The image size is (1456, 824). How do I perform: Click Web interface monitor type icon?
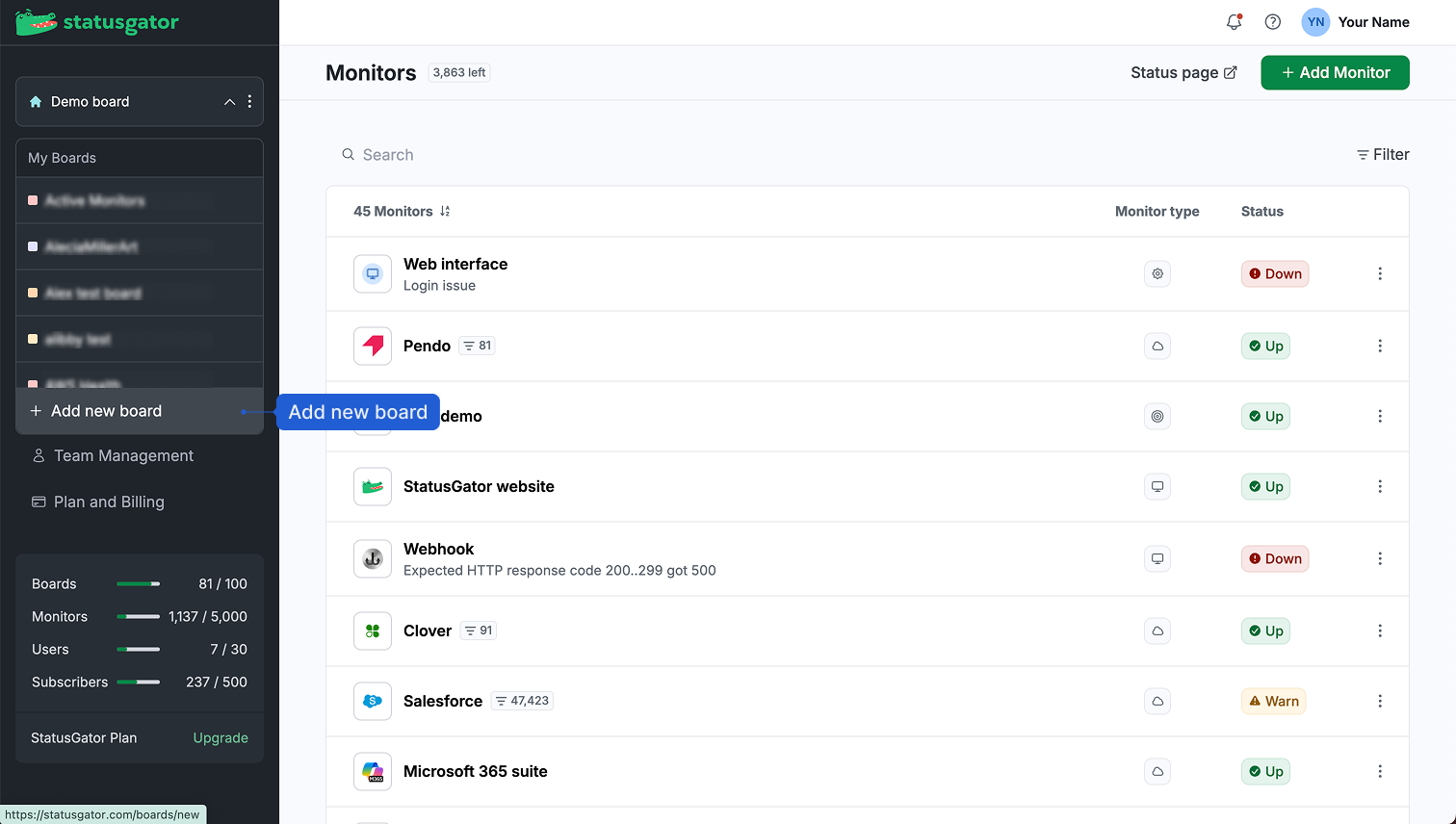[1157, 273]
